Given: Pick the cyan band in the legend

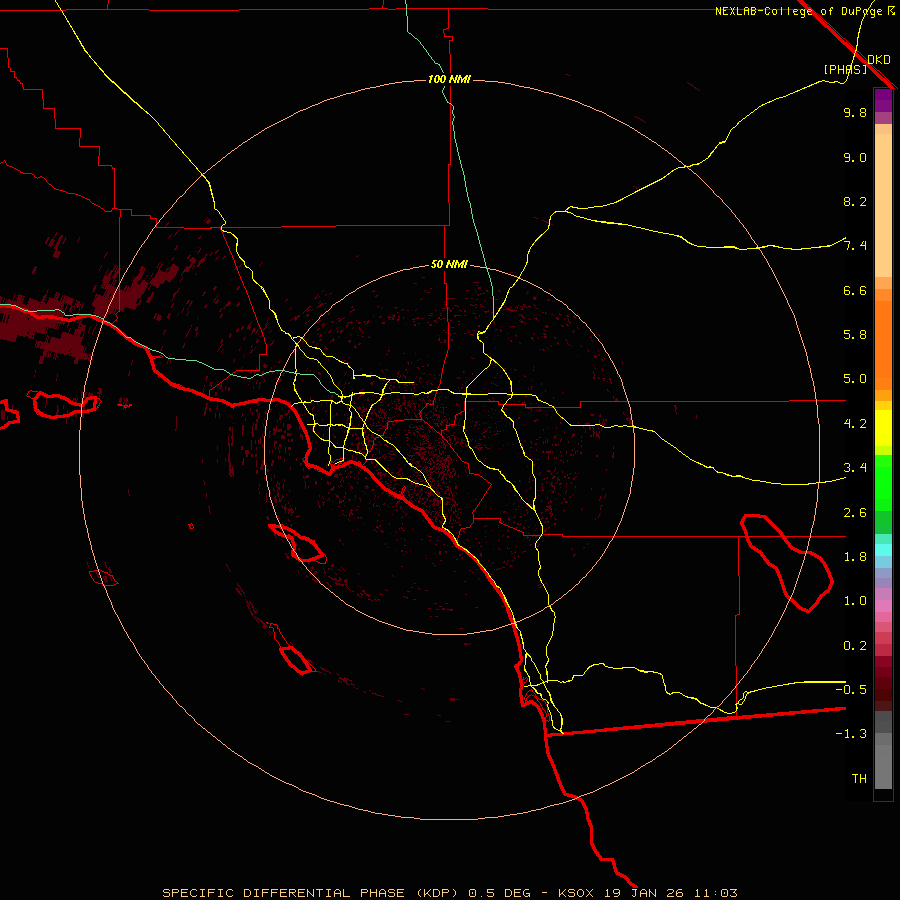Looking at the screenshot, I should [x=883, y=550].
